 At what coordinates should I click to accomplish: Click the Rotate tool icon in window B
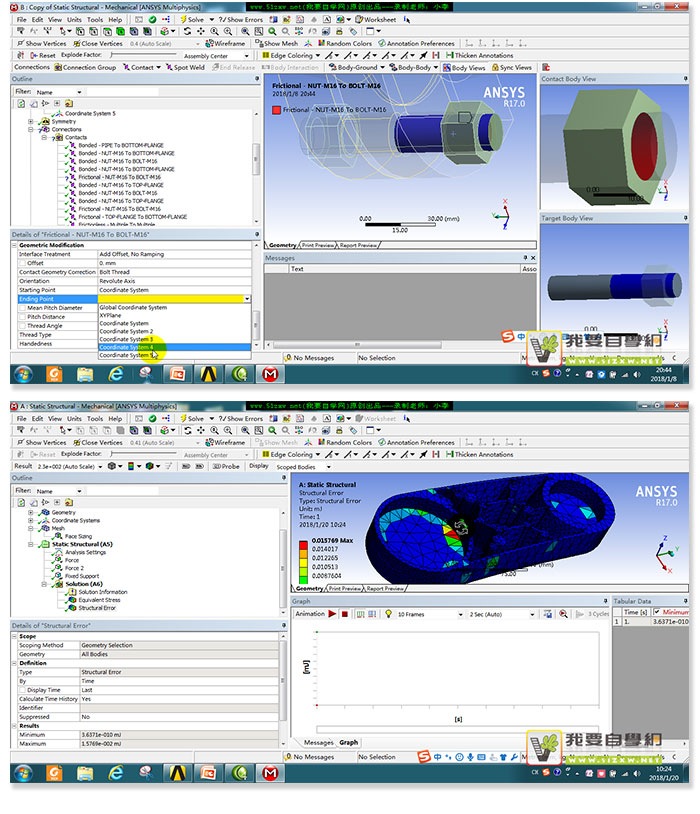click(187, 31)
